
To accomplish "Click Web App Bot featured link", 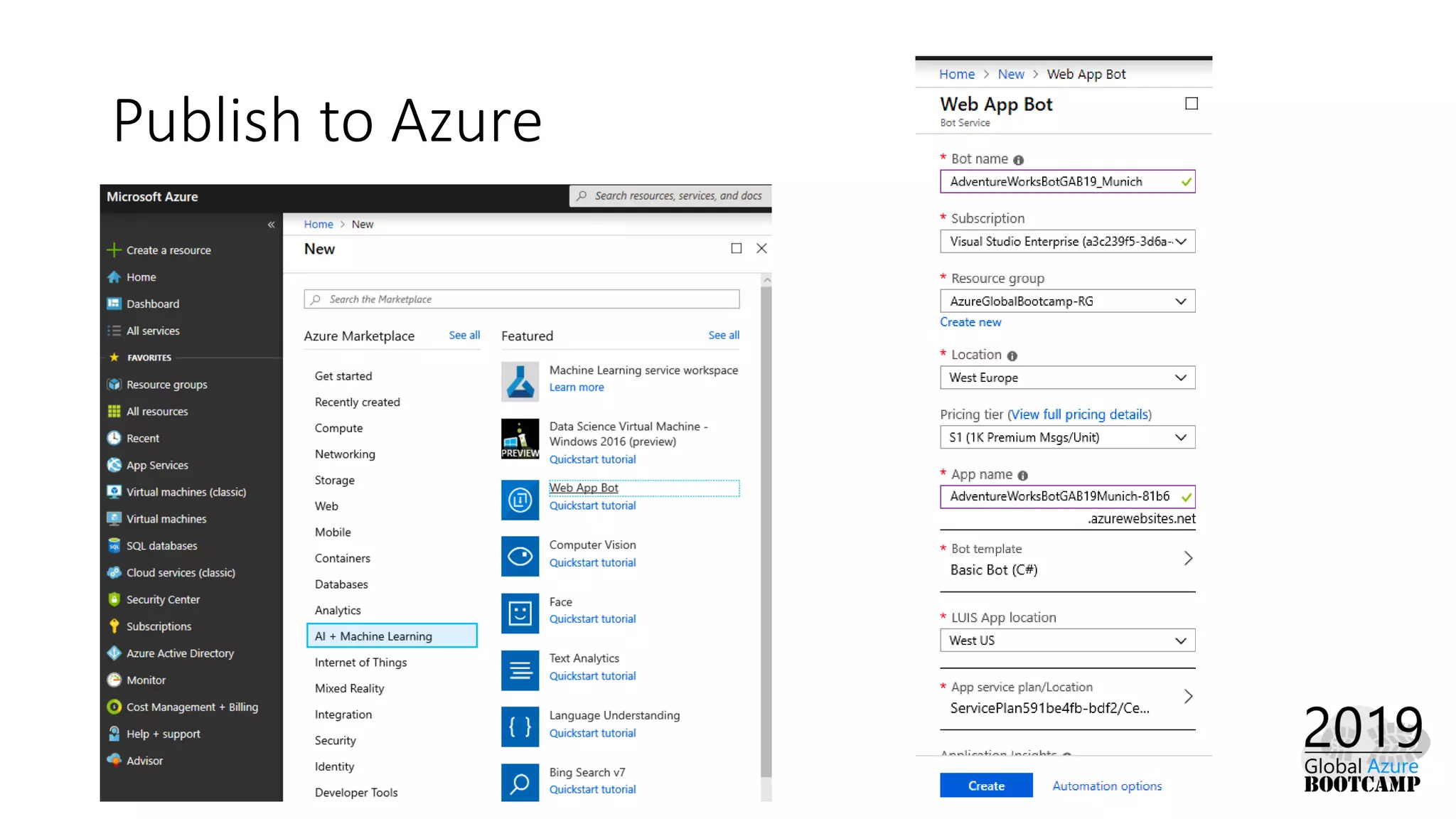I will [x=583, y=488].
